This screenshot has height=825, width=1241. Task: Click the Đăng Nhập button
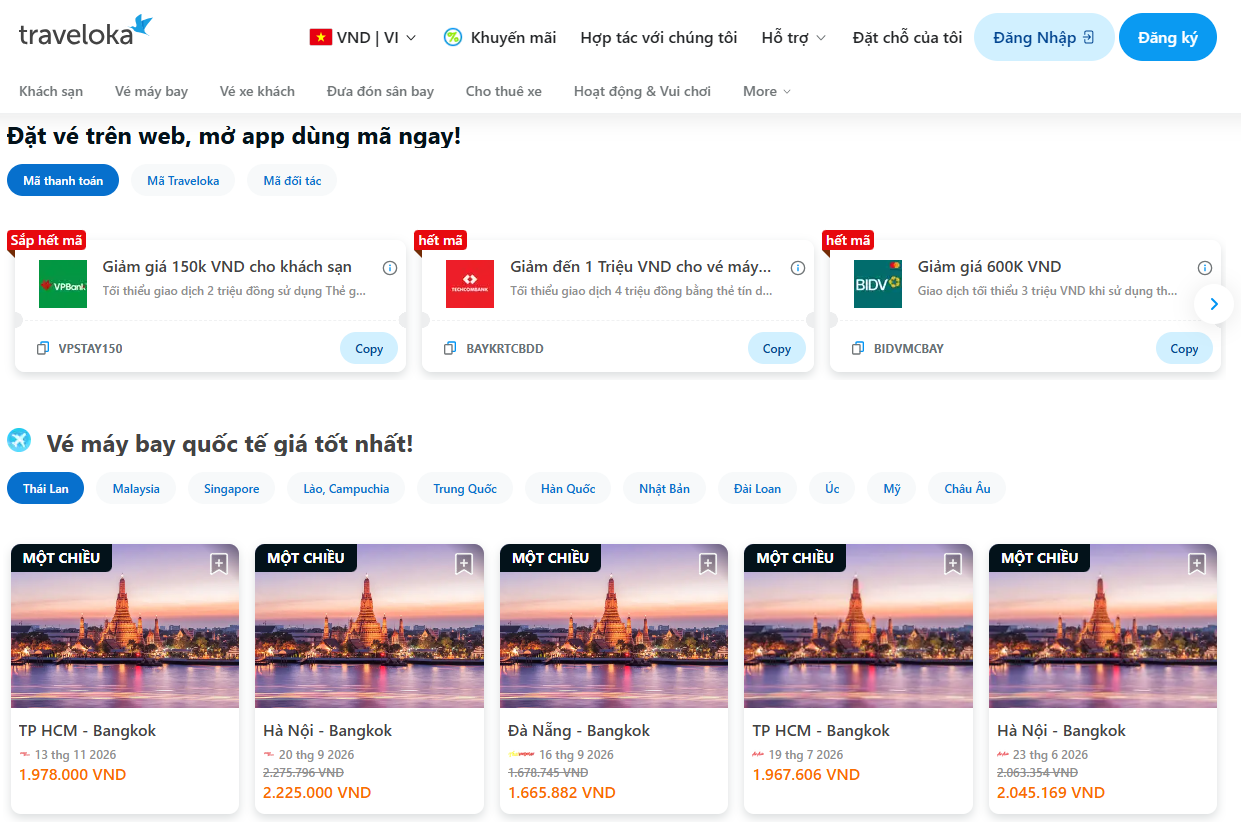click(1044, 37)
